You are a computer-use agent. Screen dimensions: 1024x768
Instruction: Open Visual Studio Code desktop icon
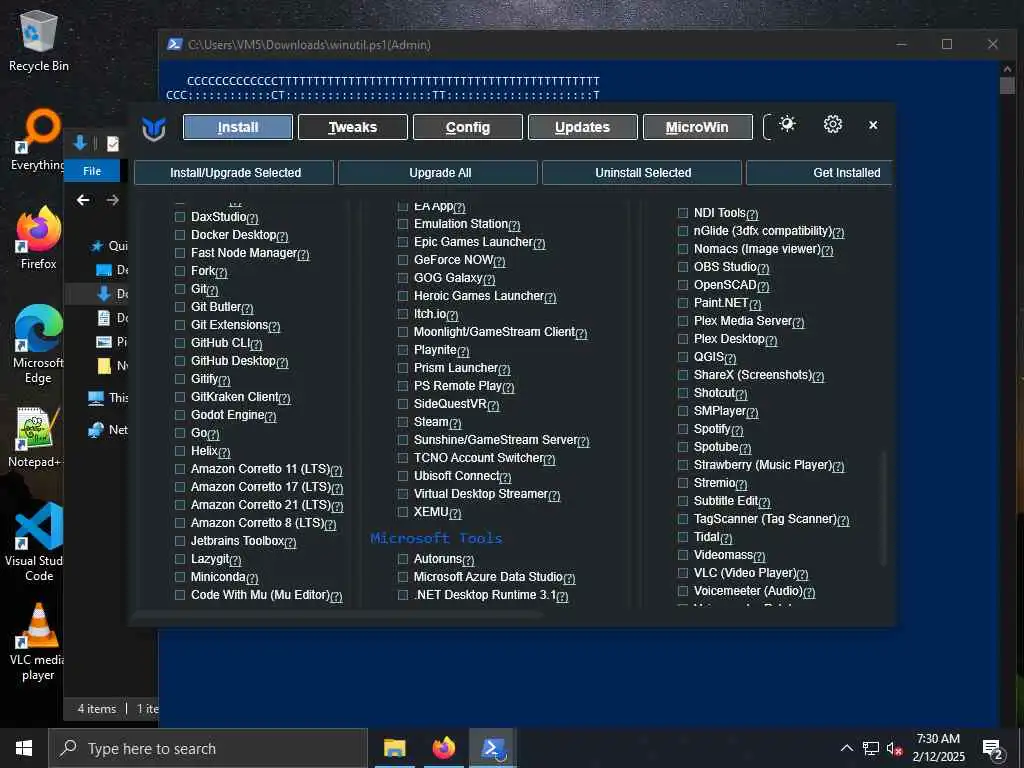click(x=35, y=542)
